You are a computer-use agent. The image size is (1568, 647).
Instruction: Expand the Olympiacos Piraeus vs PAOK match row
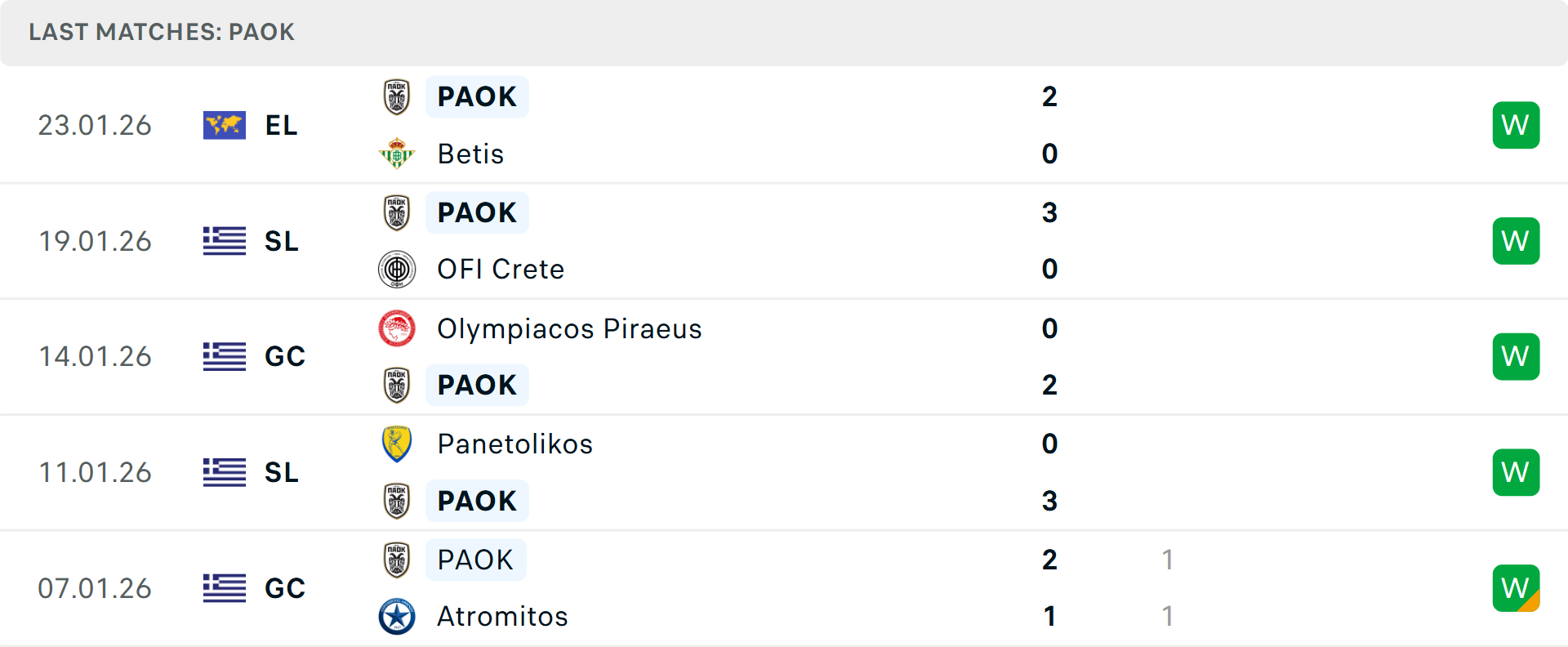tap(784, 357)
